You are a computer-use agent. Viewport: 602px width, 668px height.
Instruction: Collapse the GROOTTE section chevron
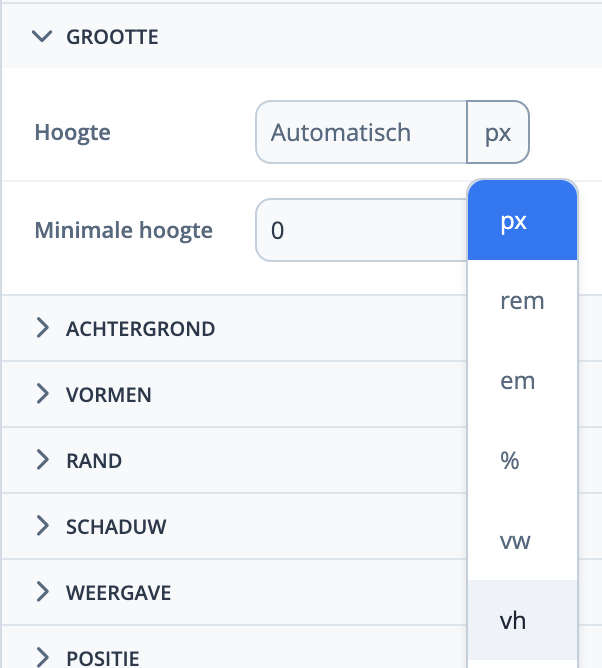point(41,37)
